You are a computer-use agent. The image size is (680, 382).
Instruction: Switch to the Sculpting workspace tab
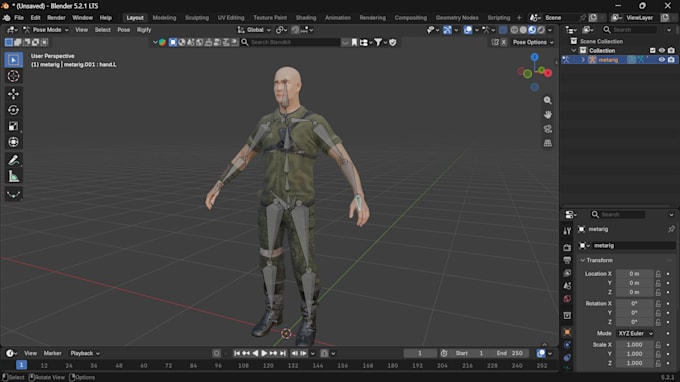[197, 18]
